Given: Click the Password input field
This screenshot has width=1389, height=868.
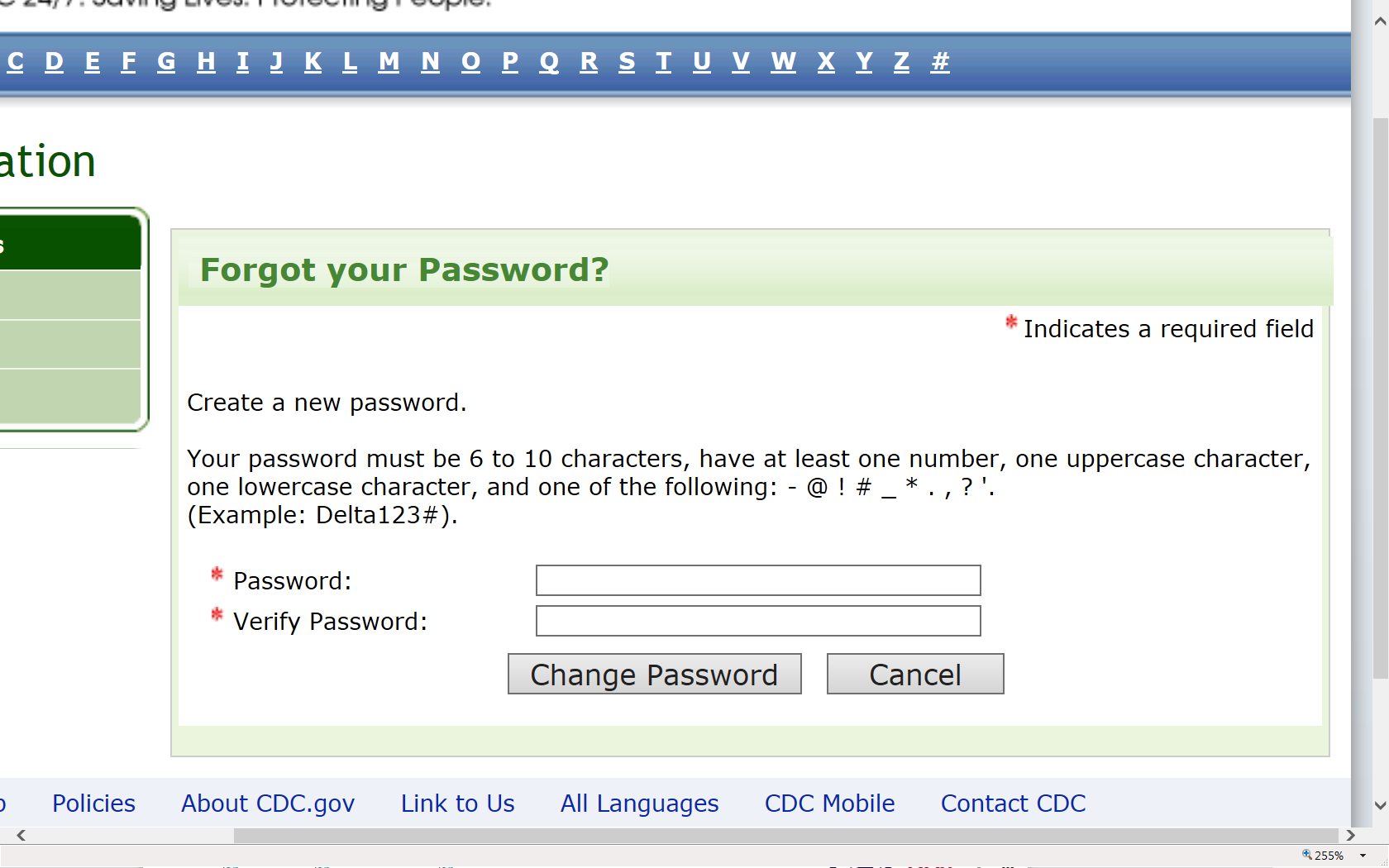Looking at the screenshot, I should tap(757, 580).
